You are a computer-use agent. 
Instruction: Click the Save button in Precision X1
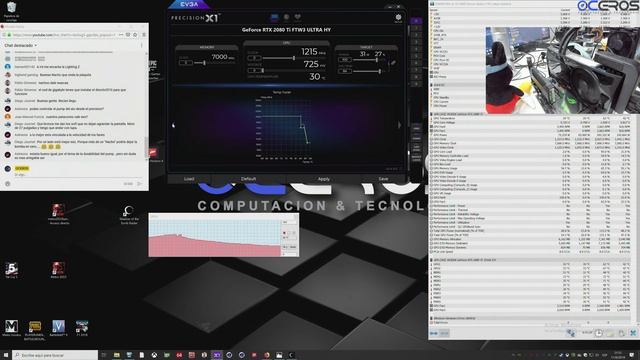click(x=383, y=179)
